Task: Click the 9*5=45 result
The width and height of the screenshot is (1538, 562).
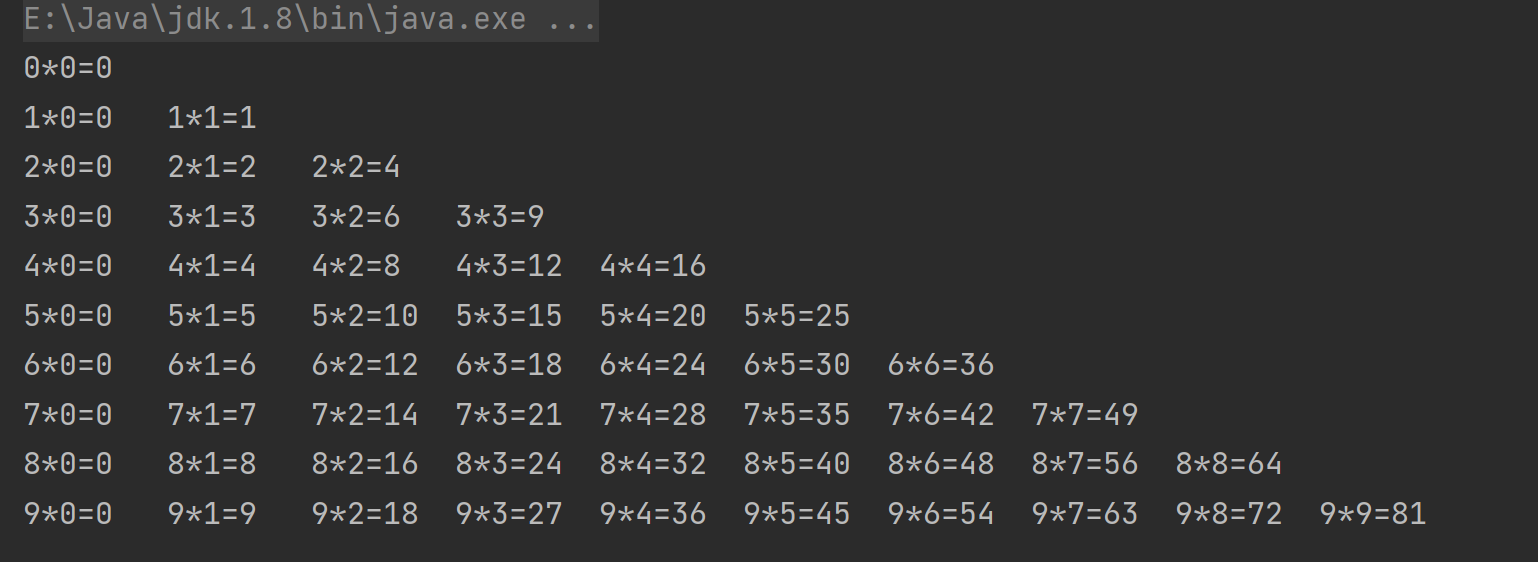Action: [797, 514]
